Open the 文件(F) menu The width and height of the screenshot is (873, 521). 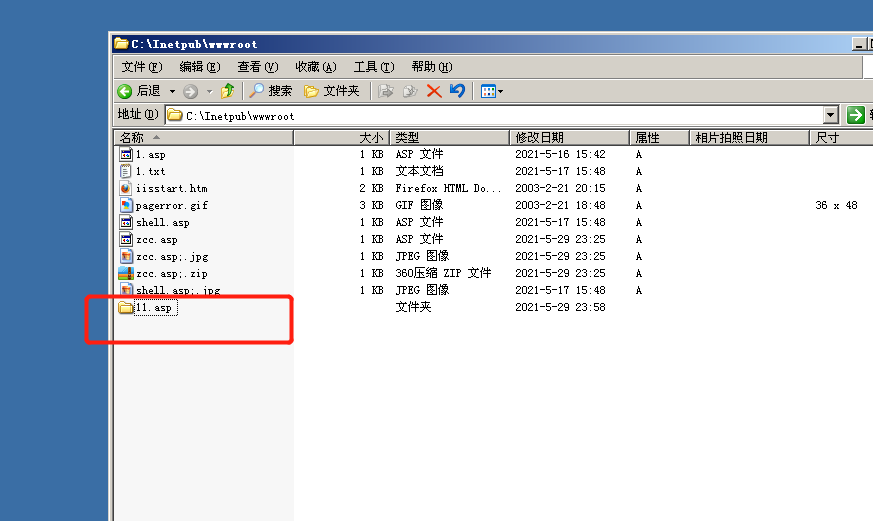pos(142,67)
